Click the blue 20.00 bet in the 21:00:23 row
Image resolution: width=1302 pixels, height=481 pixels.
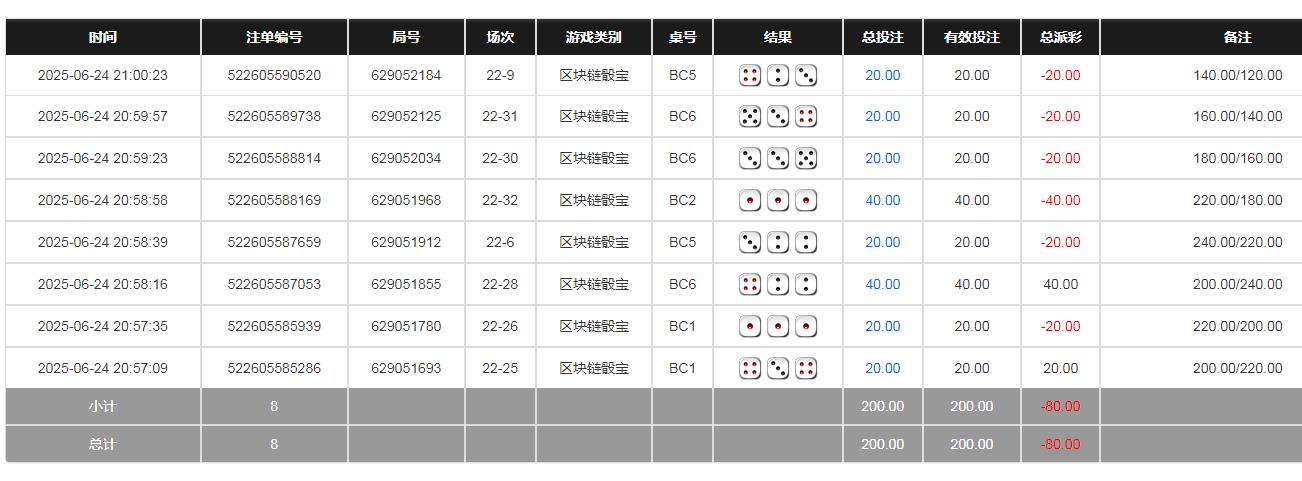click(x=882, y=75)
